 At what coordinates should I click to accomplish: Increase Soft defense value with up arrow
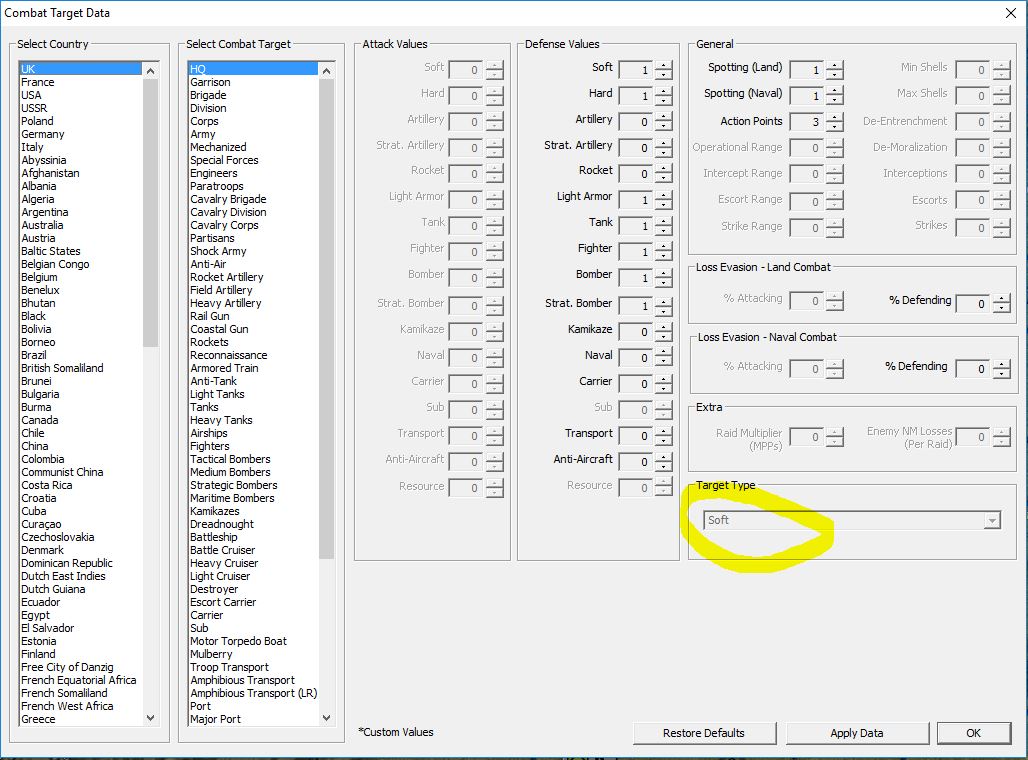(x=663, y=65)
